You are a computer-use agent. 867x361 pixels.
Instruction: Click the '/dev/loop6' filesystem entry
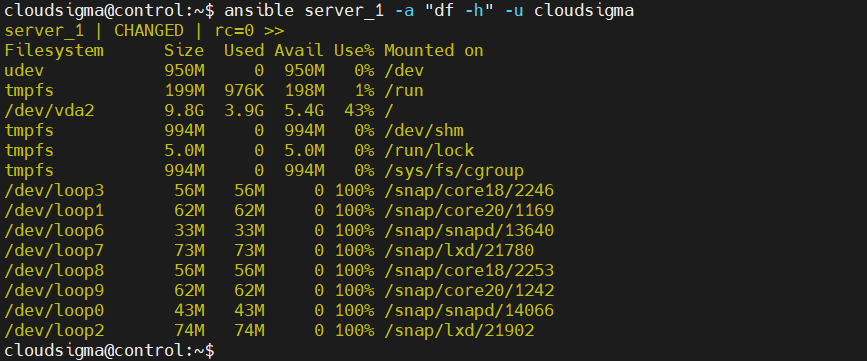54,231
